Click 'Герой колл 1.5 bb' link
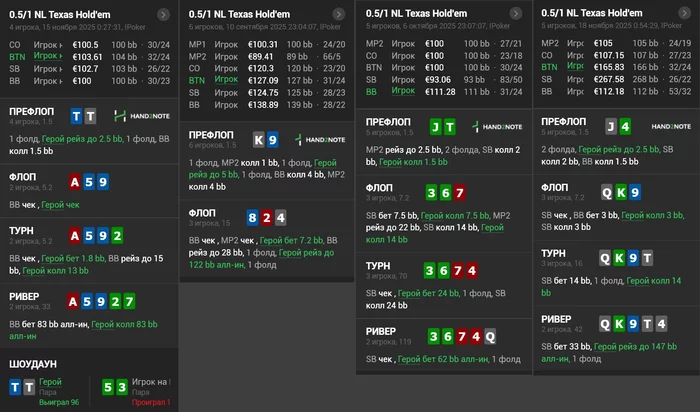The image size is (700, 412). coord(413,162)
